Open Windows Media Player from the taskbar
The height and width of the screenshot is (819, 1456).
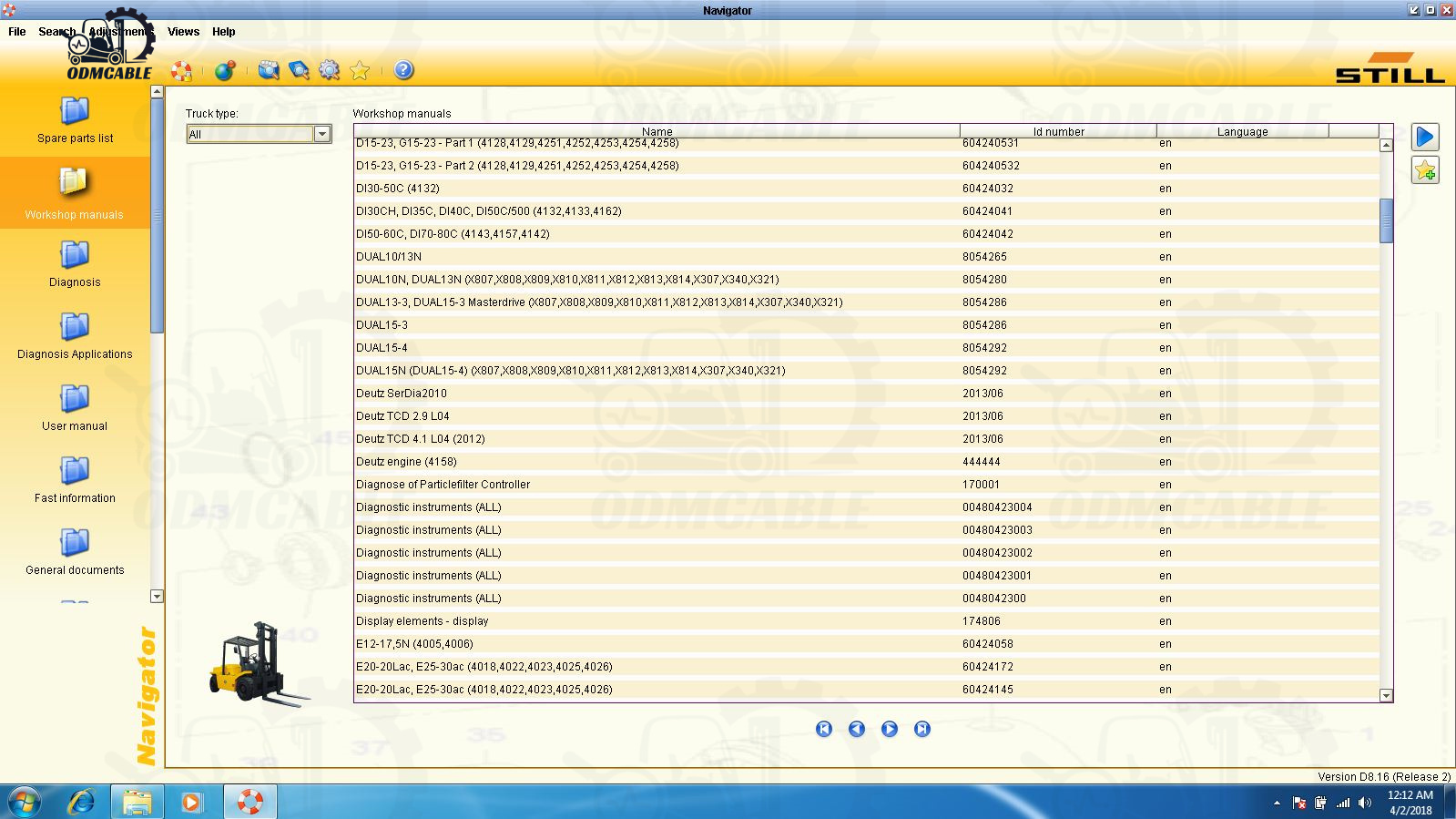point(191,802)
